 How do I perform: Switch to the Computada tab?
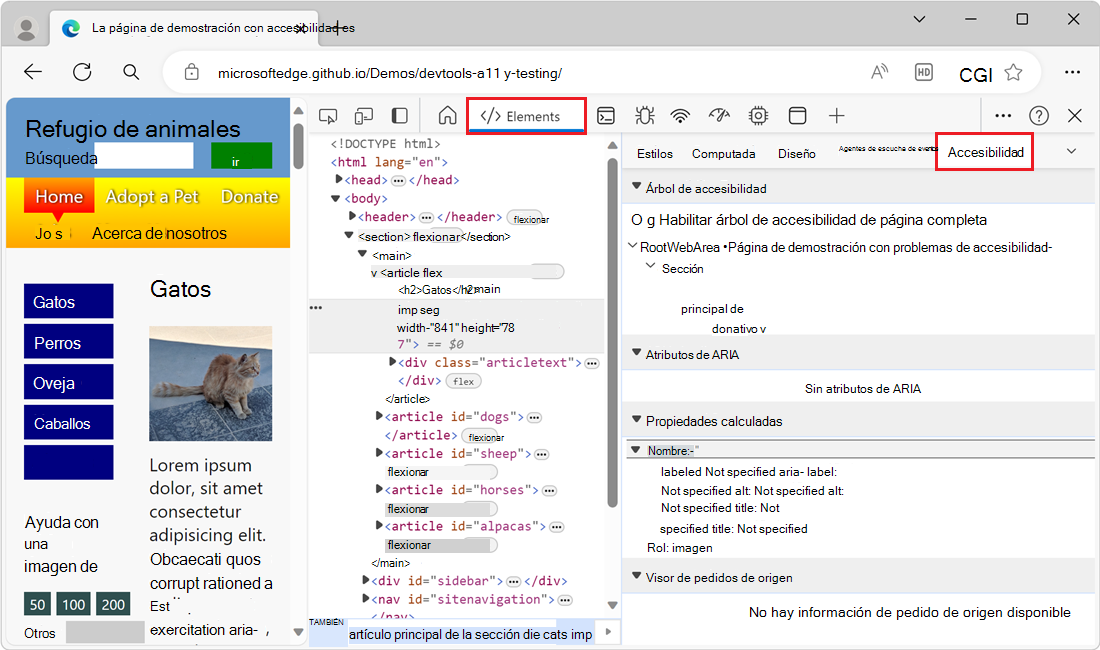[723, 154]
